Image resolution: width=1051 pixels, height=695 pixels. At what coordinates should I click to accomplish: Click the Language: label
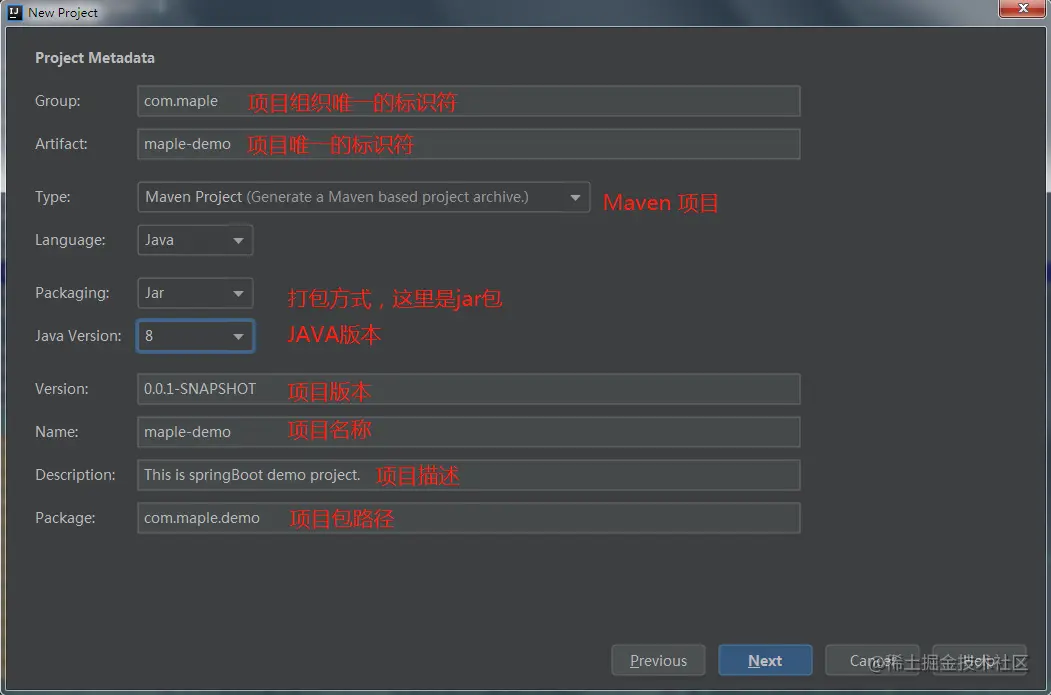point(70,240)
